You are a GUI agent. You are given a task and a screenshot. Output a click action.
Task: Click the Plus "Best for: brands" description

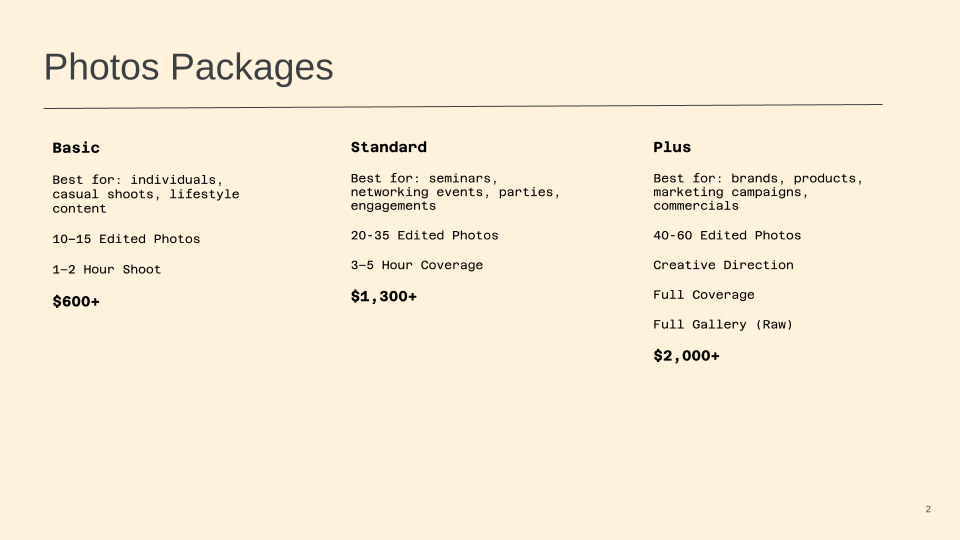click(757, 192)
